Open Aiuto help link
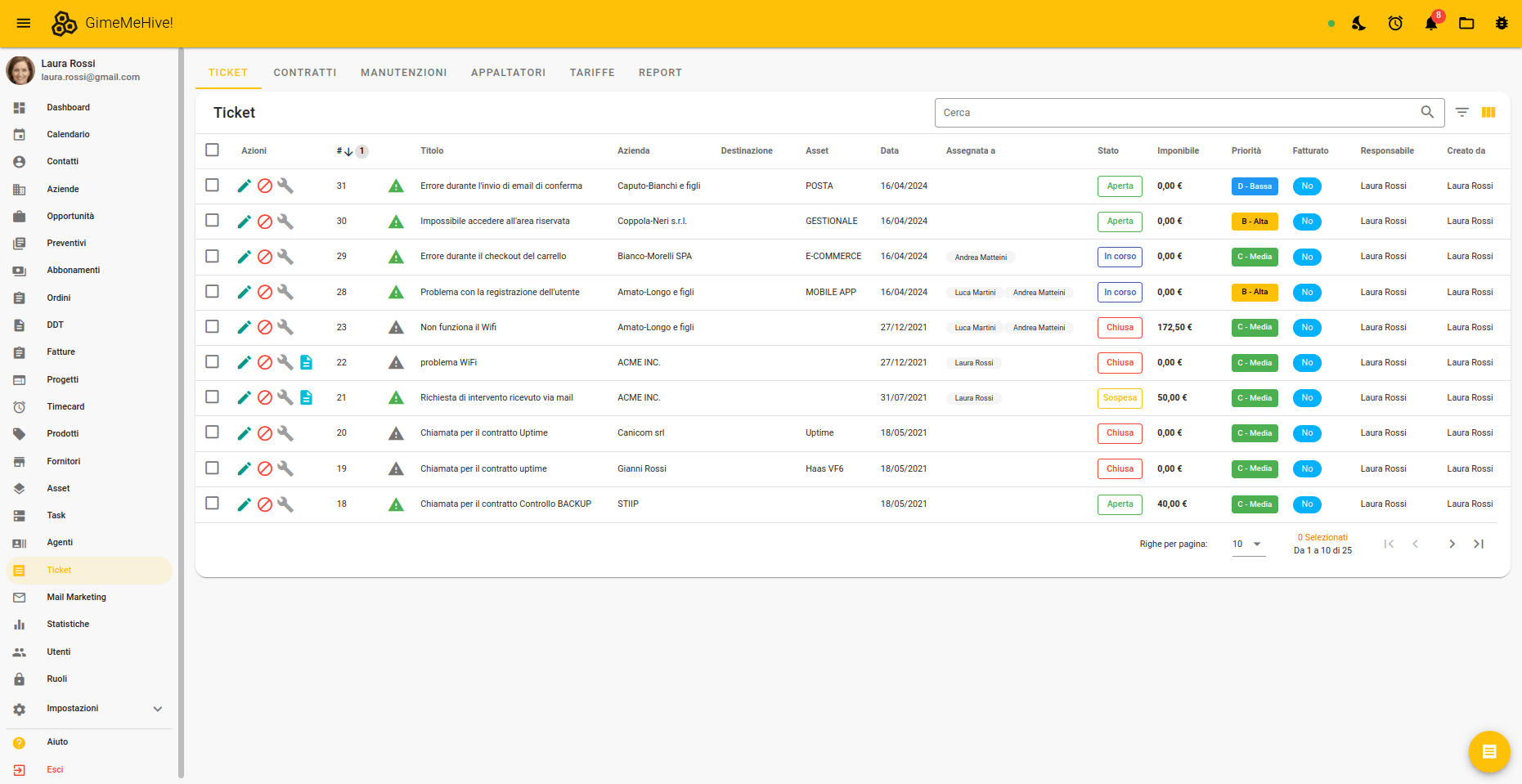This screenshot has width=1522, height=784. coord(89,742)
